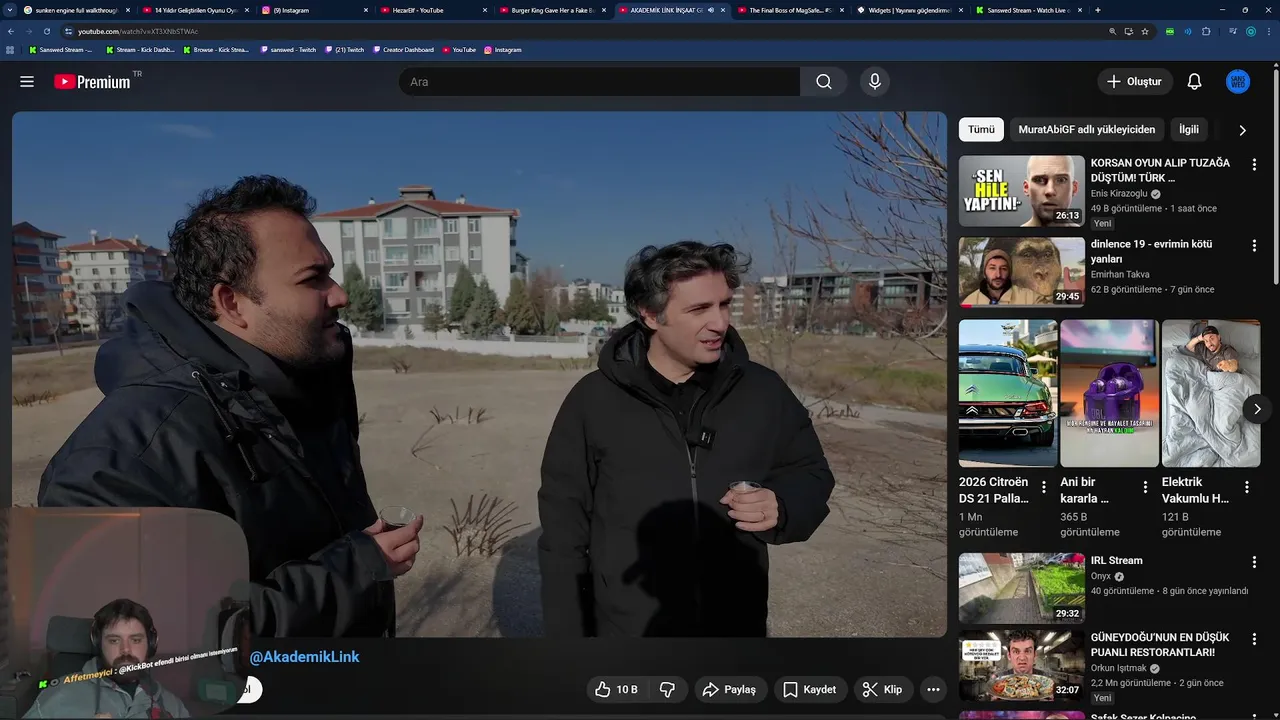Open options for Ani bir karar Short
1280x720 pixels.
pyautogui.click(x=1146, y=487)
